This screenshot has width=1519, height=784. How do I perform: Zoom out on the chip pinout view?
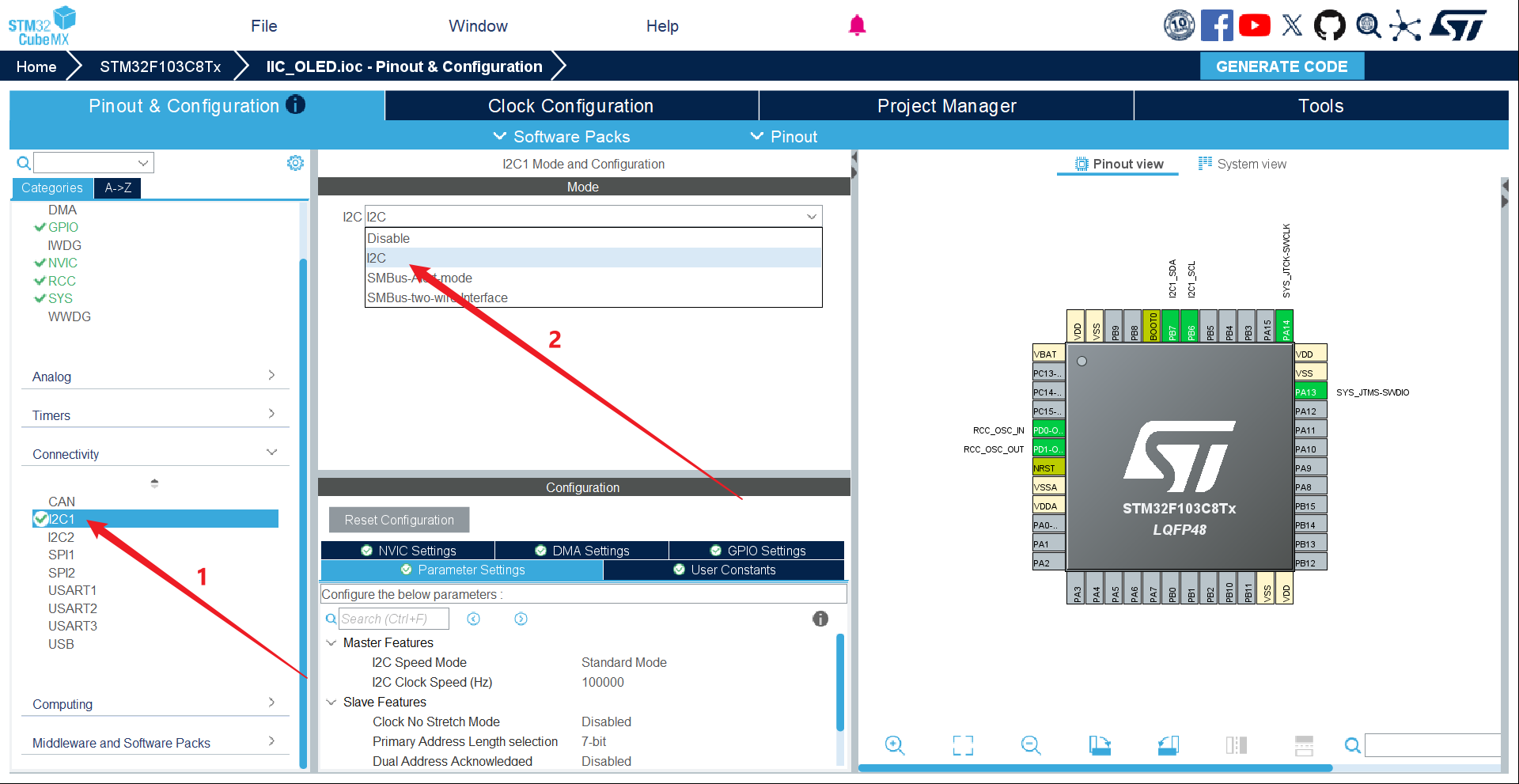coord(1031,745)
